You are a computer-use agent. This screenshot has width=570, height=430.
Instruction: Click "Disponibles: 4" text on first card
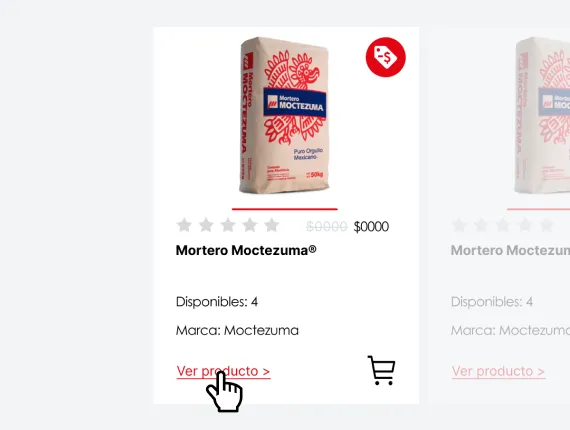217,302
